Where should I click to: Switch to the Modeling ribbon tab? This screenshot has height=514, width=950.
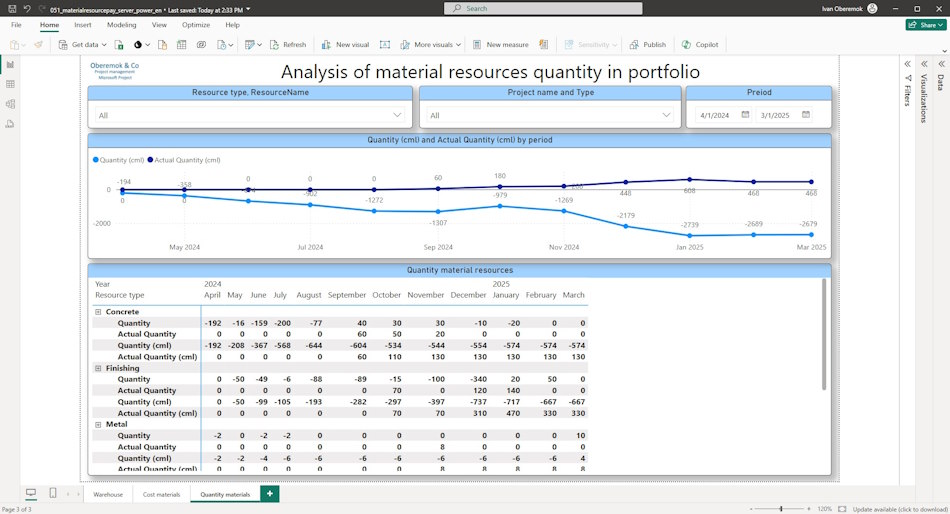coord(122,25)
